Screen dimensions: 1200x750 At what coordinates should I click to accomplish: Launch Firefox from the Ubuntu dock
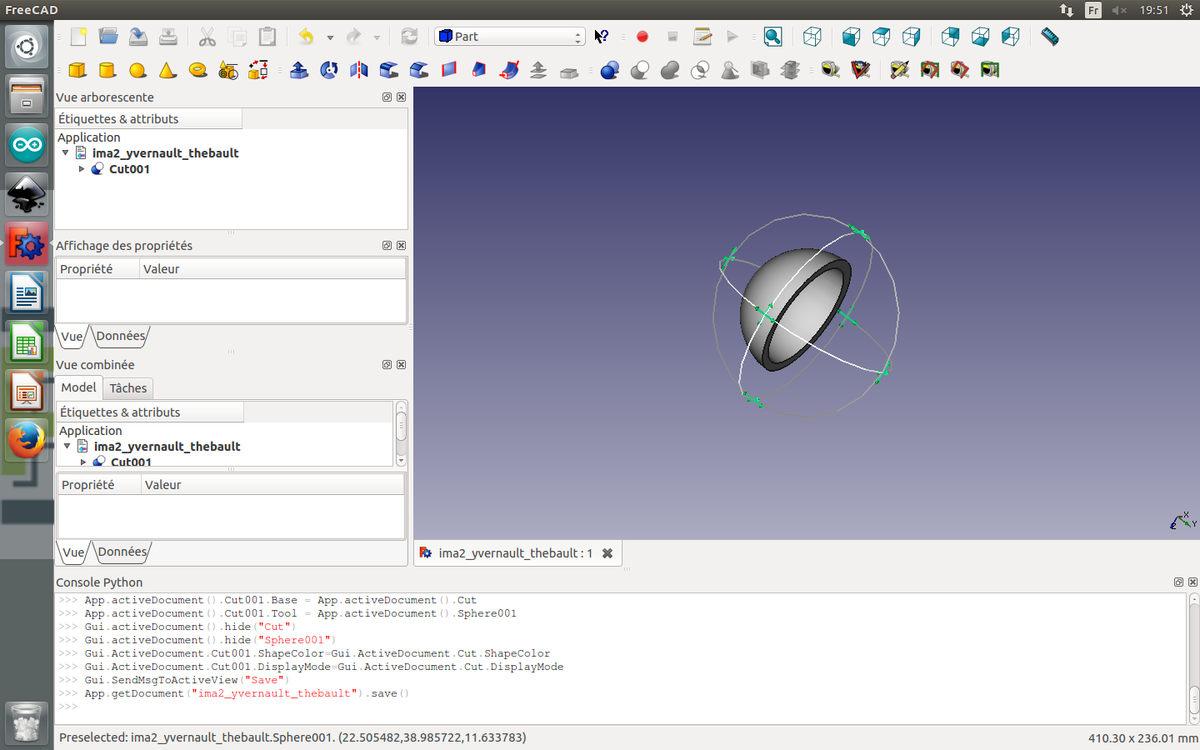pyautogui.click(x=27, y=438)
